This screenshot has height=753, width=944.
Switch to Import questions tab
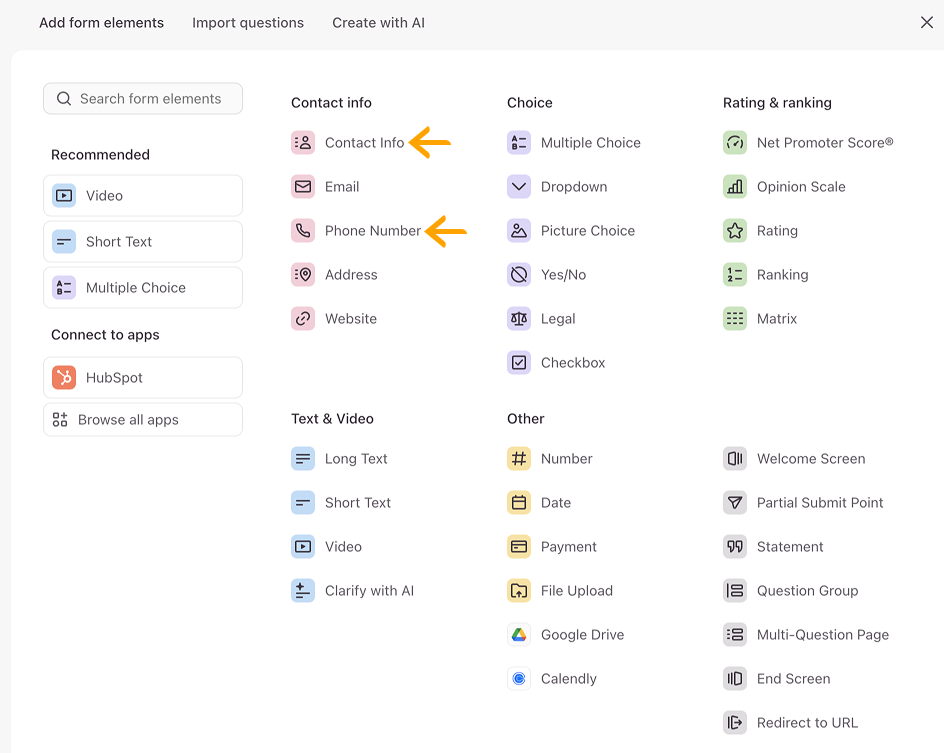pos(248,23)
